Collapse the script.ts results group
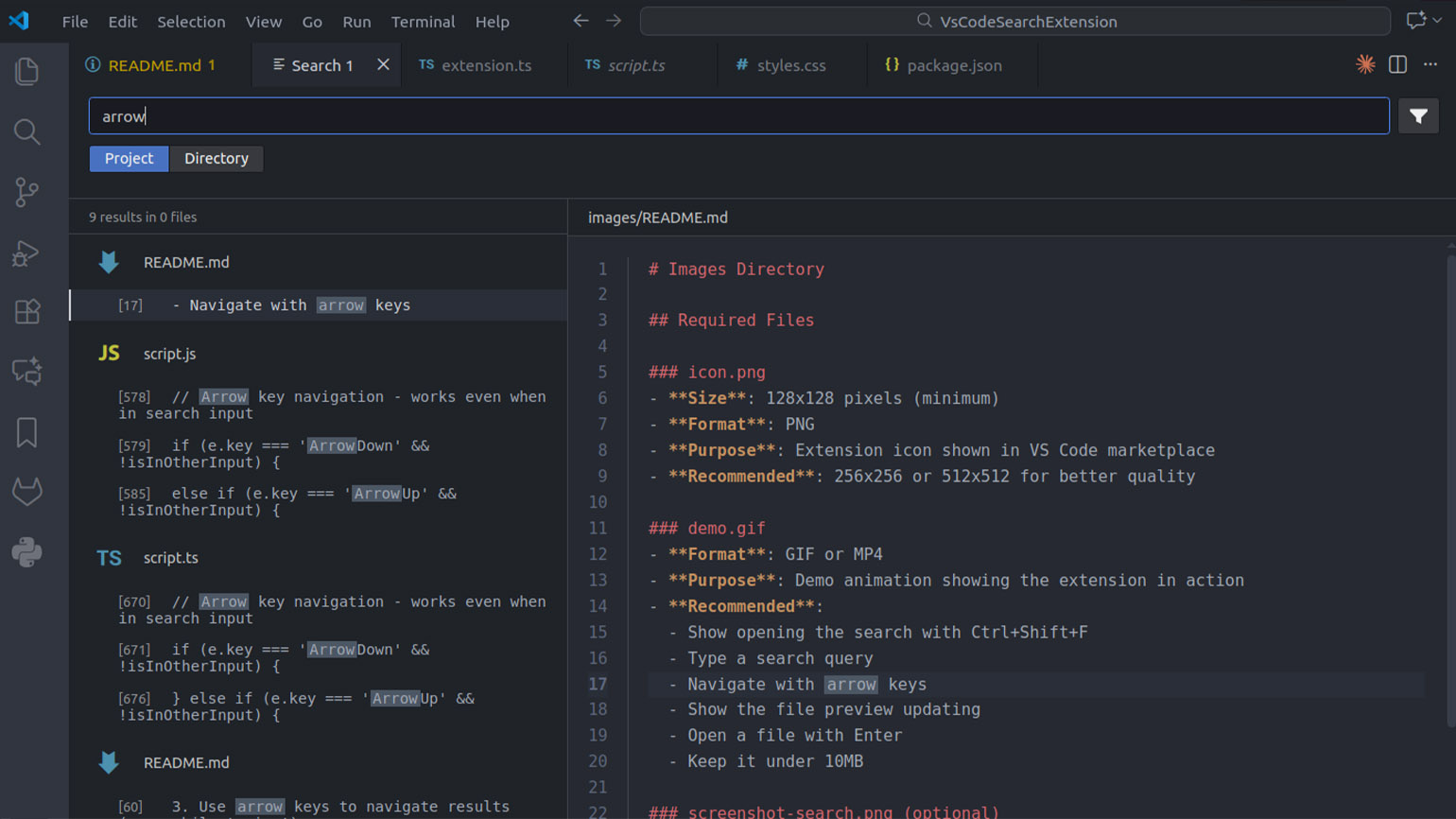 tap(170, 558)
